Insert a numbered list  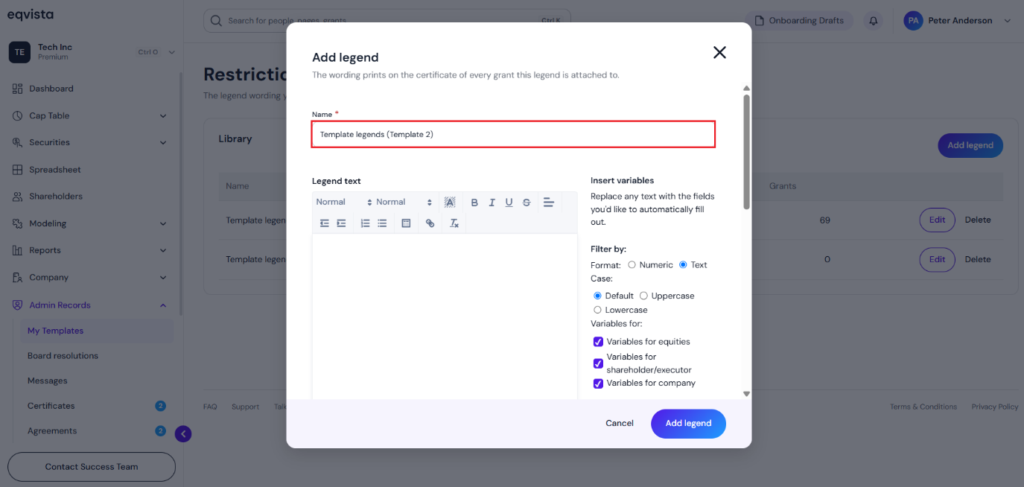[x=365, y=223]
